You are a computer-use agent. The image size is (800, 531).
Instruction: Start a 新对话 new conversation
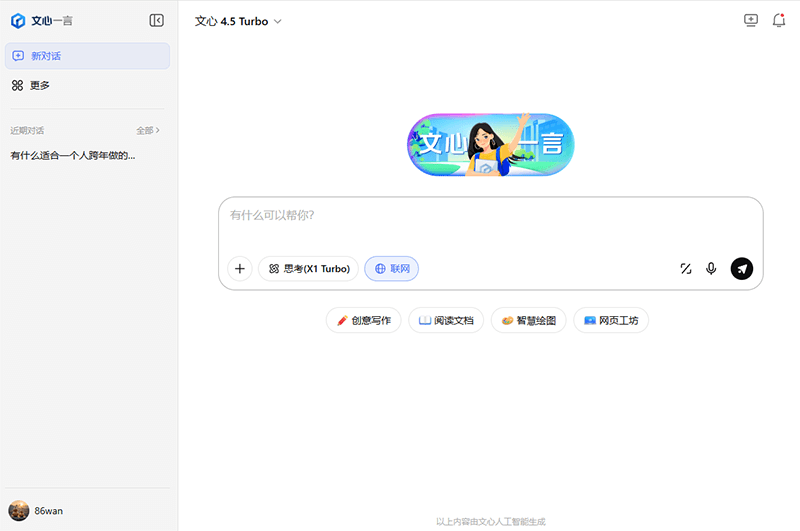87,56
